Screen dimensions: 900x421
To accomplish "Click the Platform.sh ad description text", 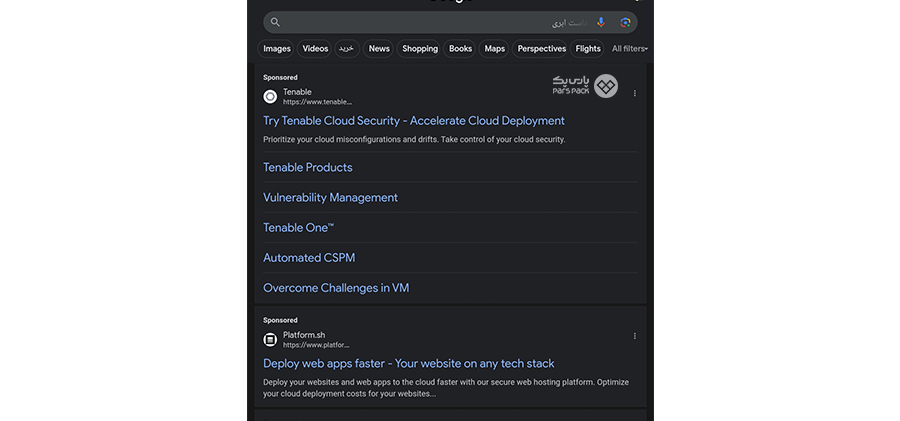I will pos(446,388).
